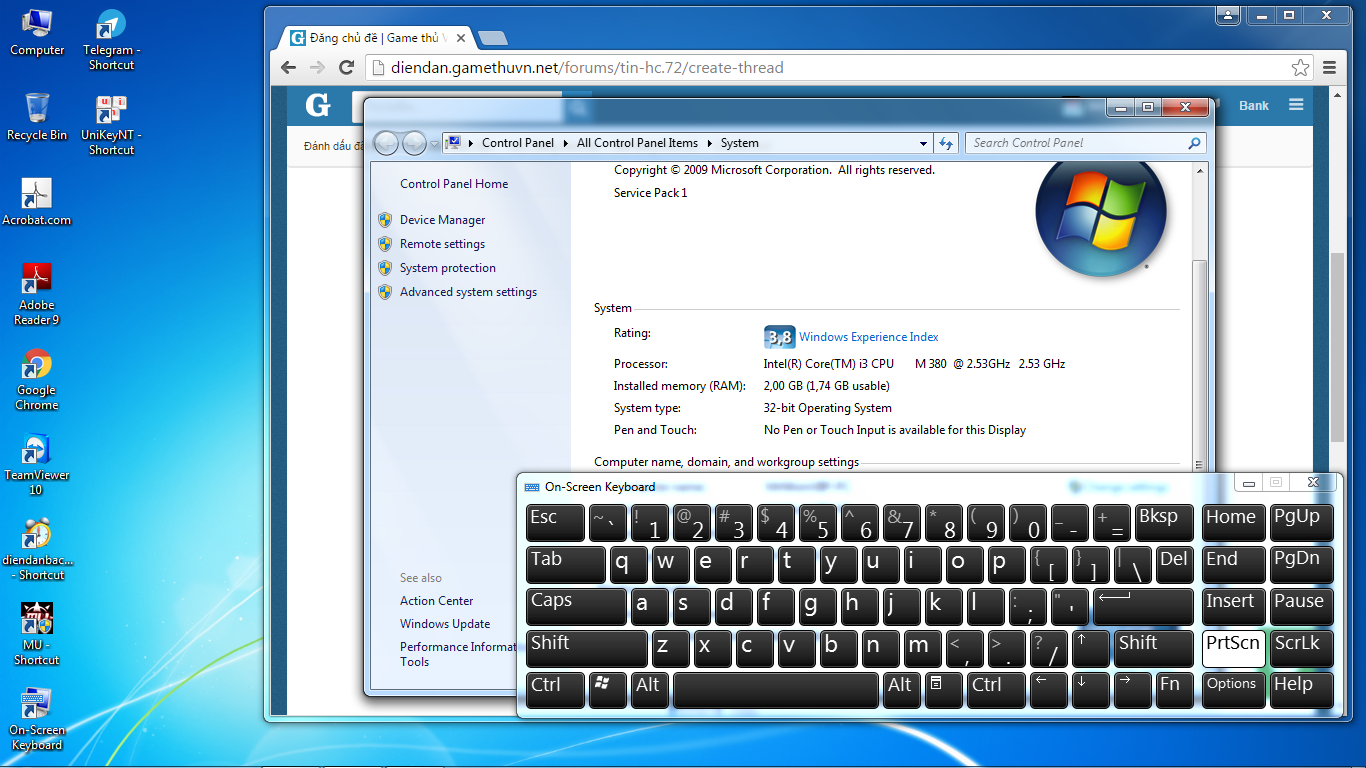Screen dimensions: 1366x768
Task: Open a new Chrome tab
Action: (493, 38)
